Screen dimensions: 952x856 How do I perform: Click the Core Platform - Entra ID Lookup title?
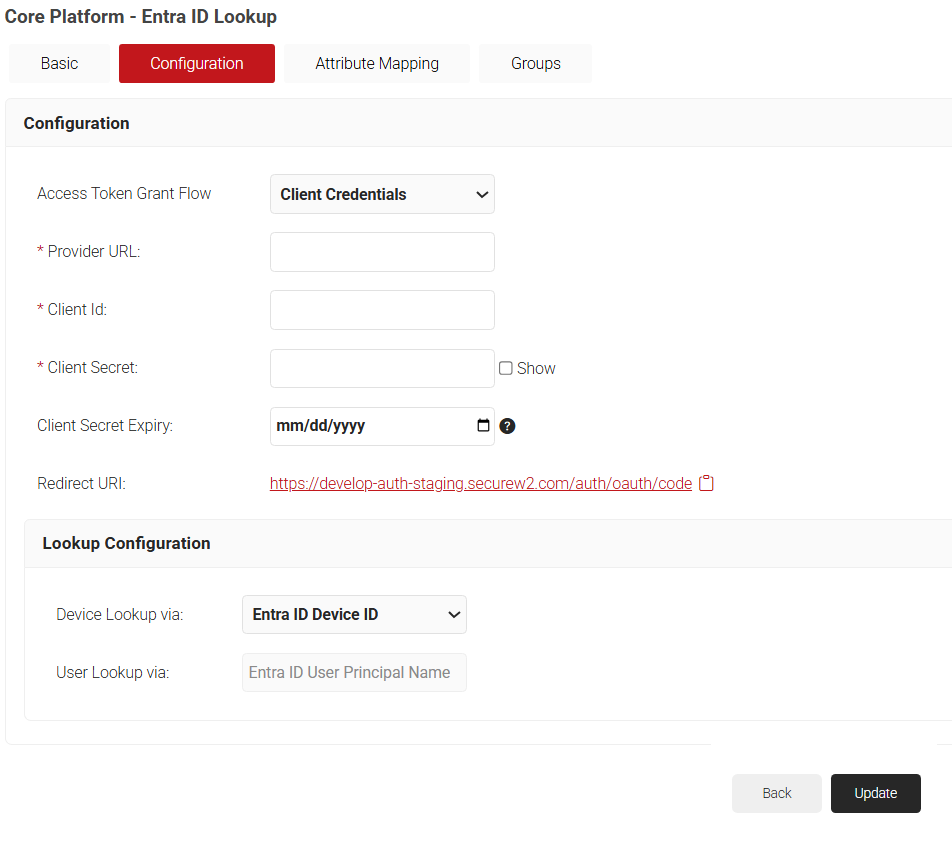[x=141, y=17]
